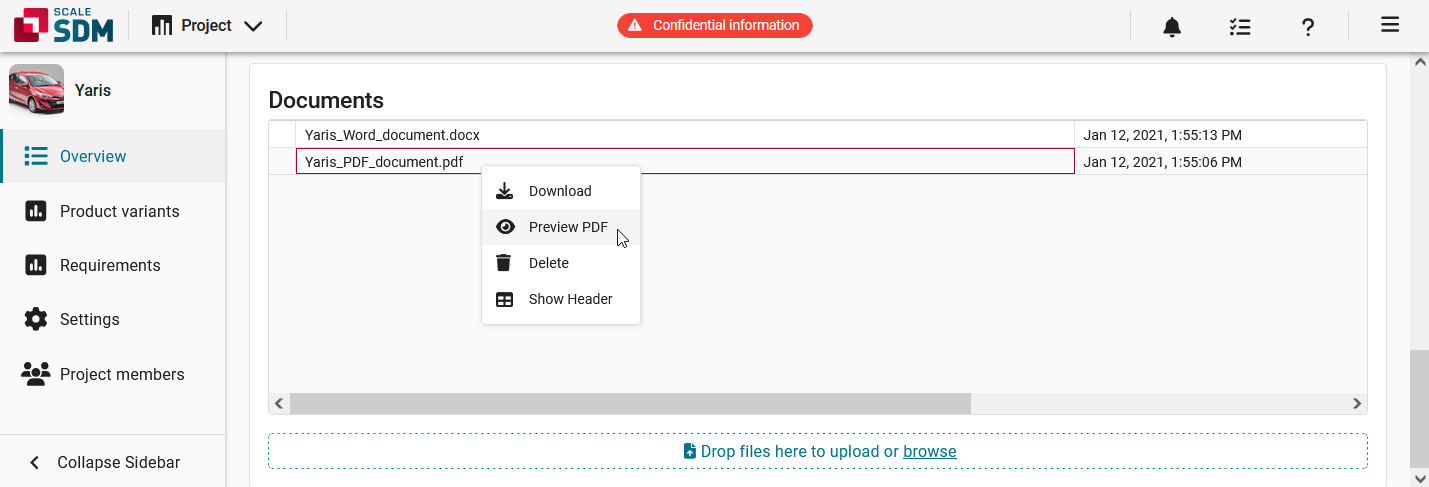Click the Documents scroll left arrow
This screenshot has height=487, width=1429.
point(279,403)
